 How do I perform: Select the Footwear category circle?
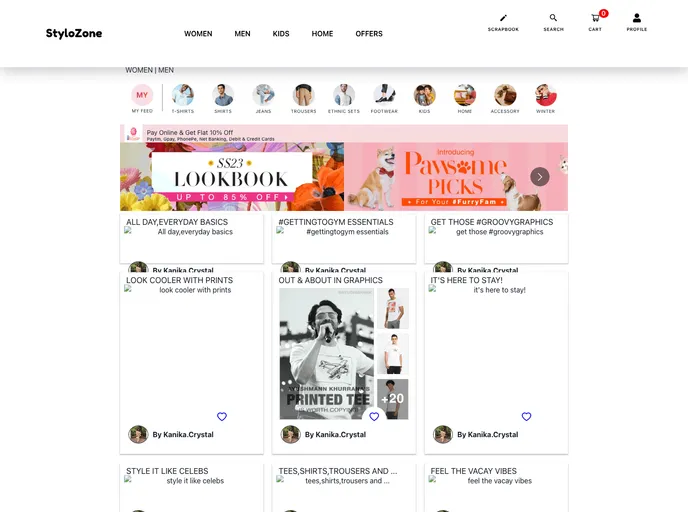point(384,95)
